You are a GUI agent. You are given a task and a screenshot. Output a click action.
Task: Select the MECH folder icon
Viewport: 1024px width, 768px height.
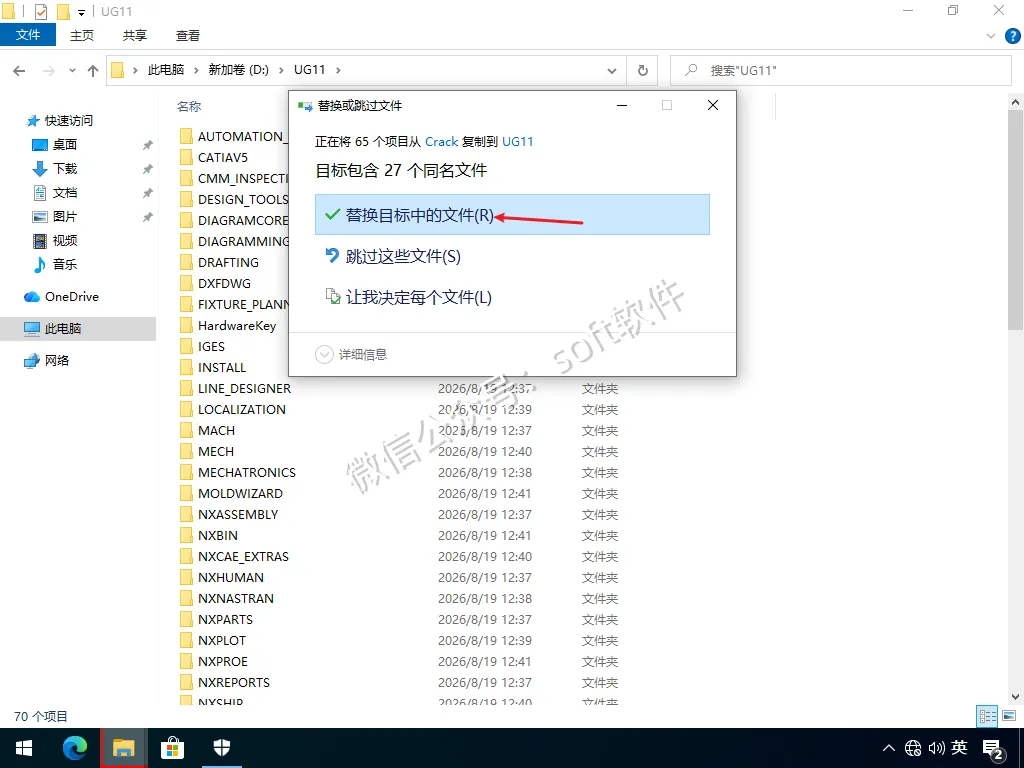pyautogui.click(x=187, y=451)
